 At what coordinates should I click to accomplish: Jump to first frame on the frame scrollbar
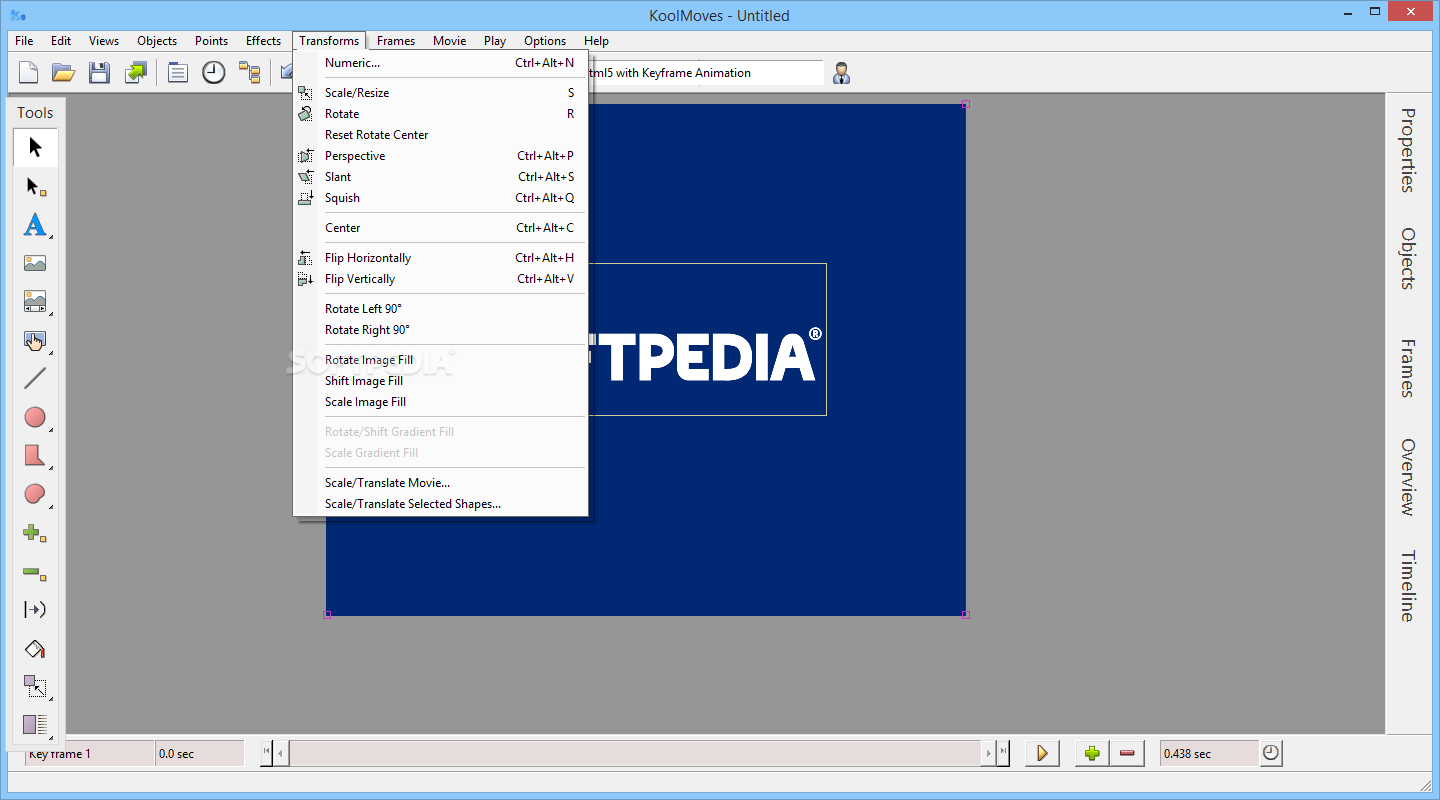266,753
